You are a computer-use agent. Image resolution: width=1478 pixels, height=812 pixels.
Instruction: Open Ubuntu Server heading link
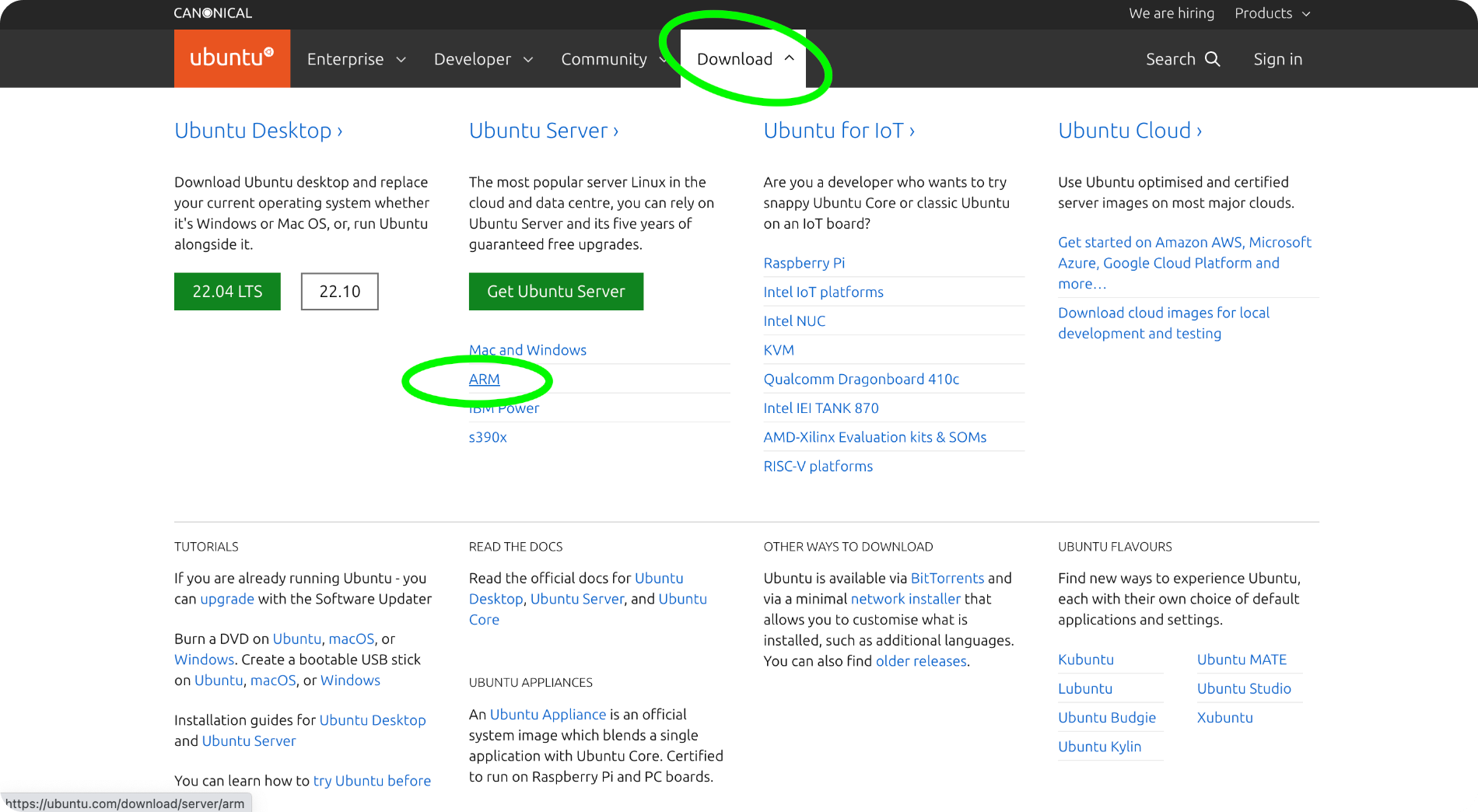coord(544,131)
